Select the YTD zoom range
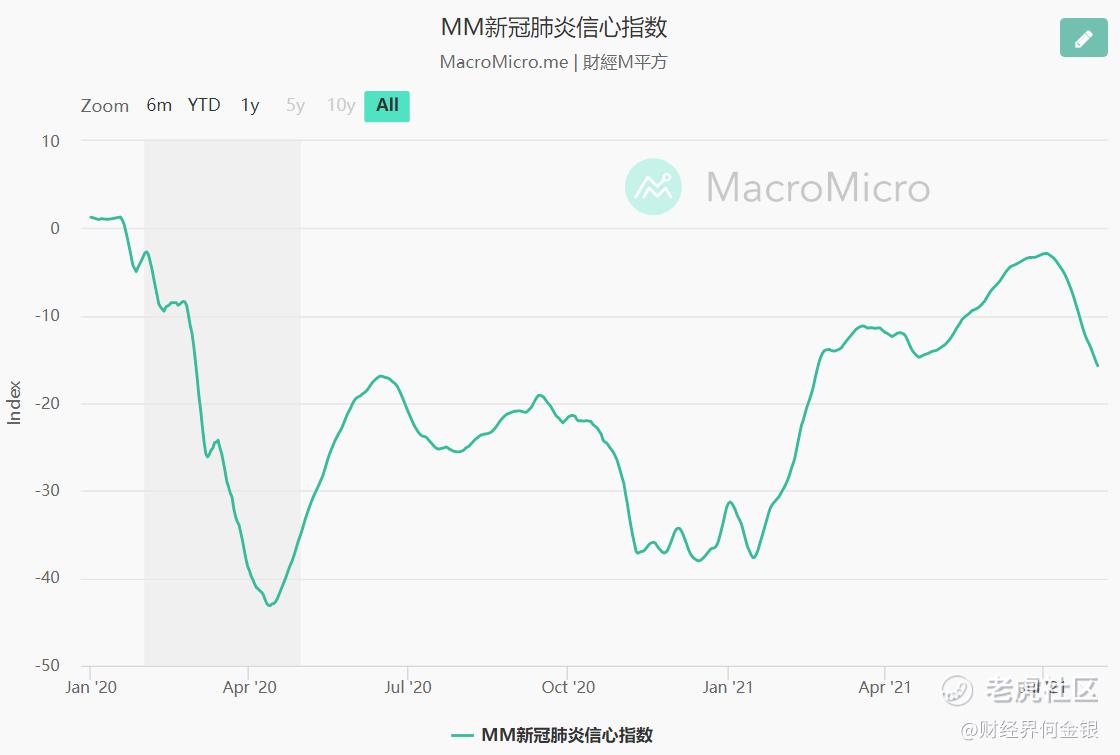 coord(204,106)
